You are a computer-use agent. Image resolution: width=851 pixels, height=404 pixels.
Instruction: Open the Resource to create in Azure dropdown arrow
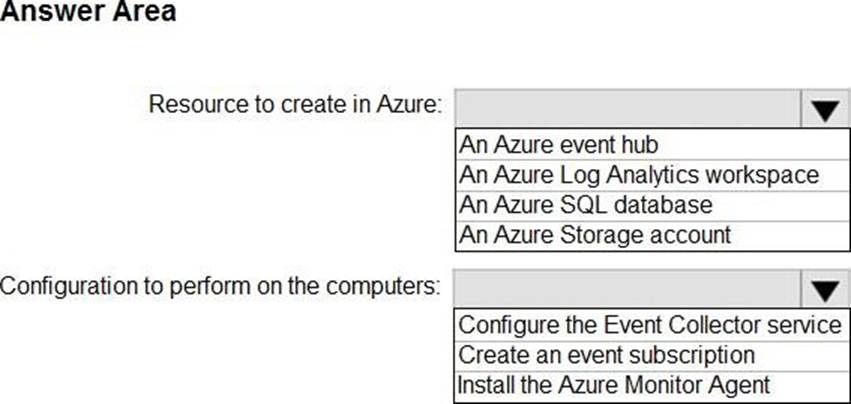825,109
